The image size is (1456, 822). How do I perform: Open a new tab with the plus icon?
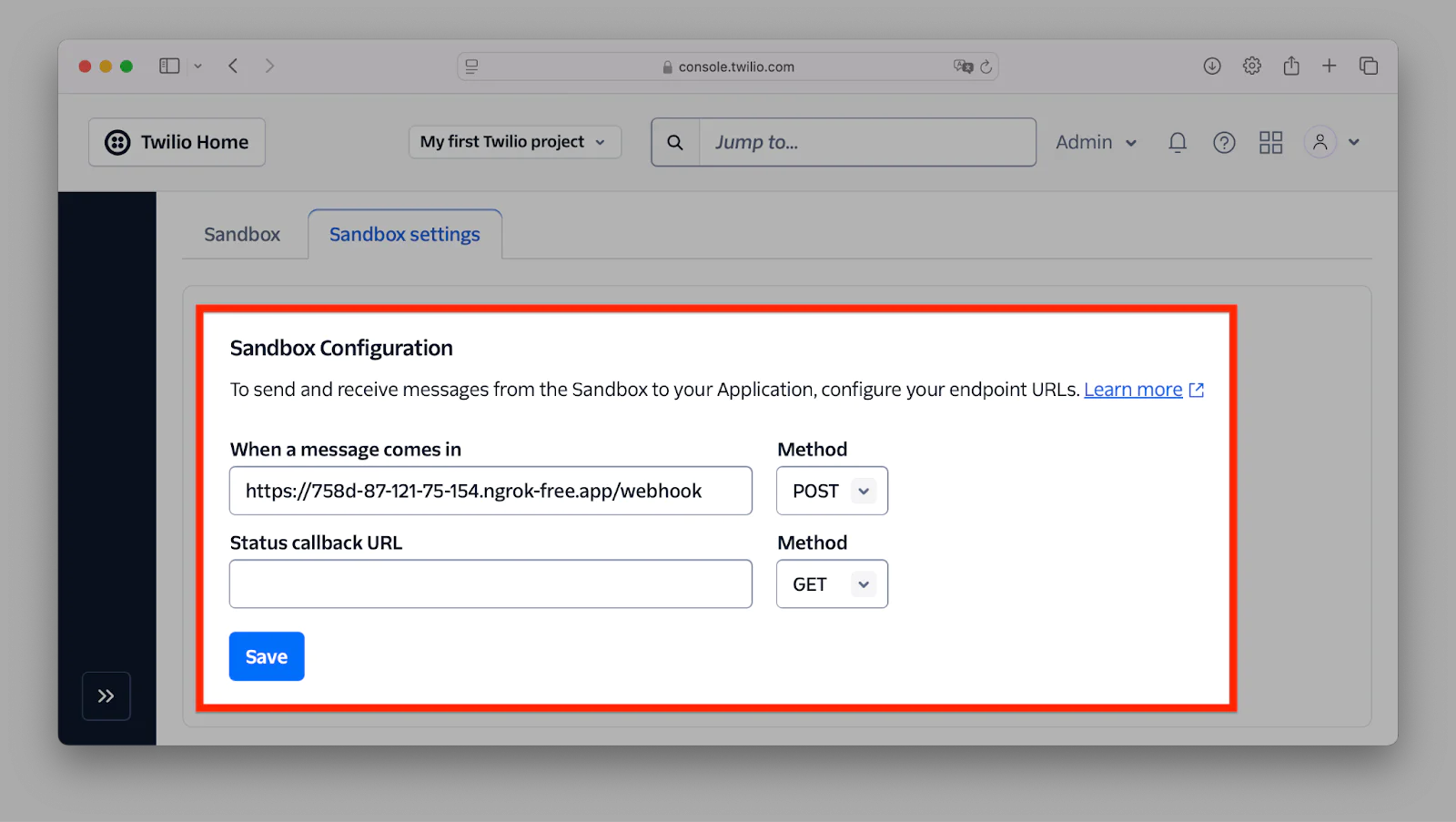1330,66
